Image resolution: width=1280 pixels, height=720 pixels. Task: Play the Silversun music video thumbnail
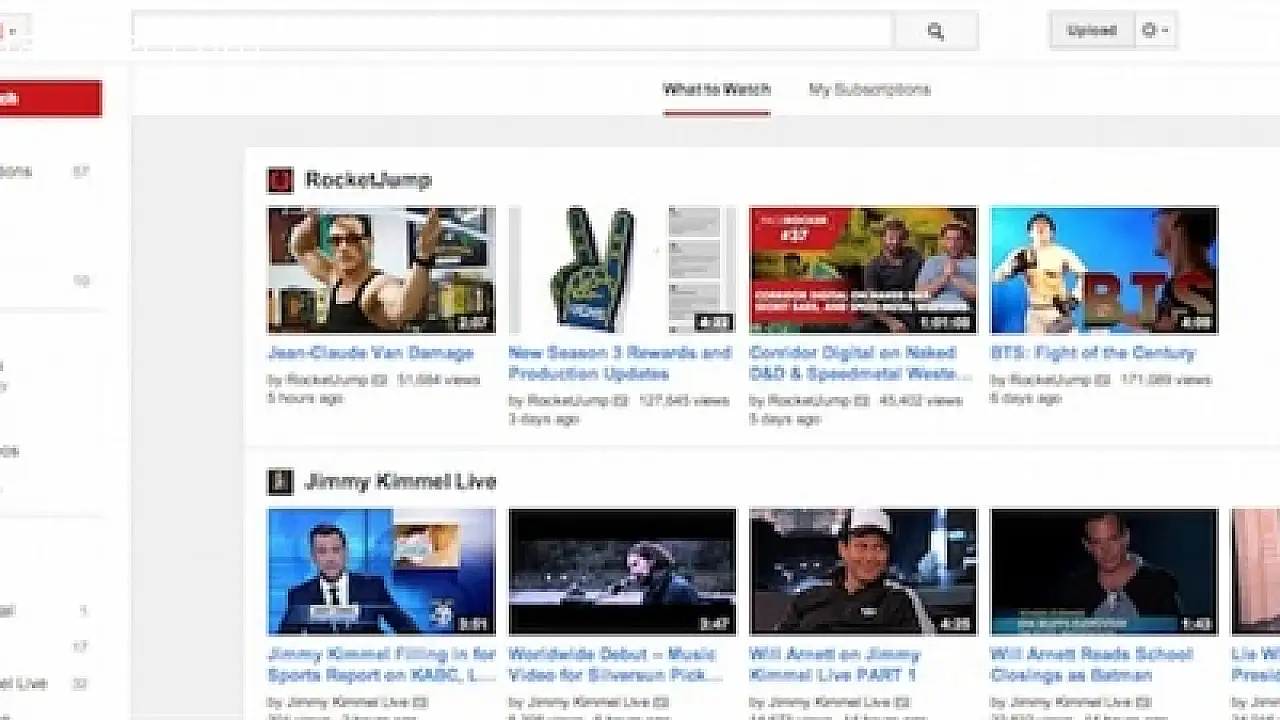tap(622, 572)
